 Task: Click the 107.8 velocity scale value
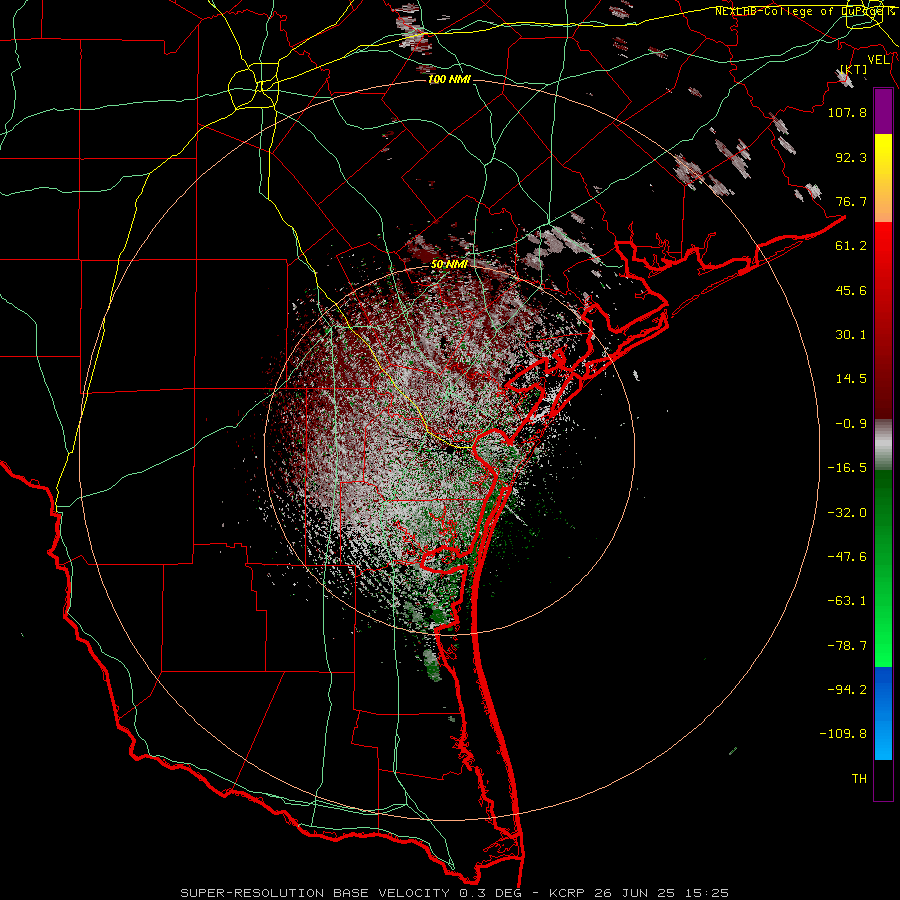[847, 112]
